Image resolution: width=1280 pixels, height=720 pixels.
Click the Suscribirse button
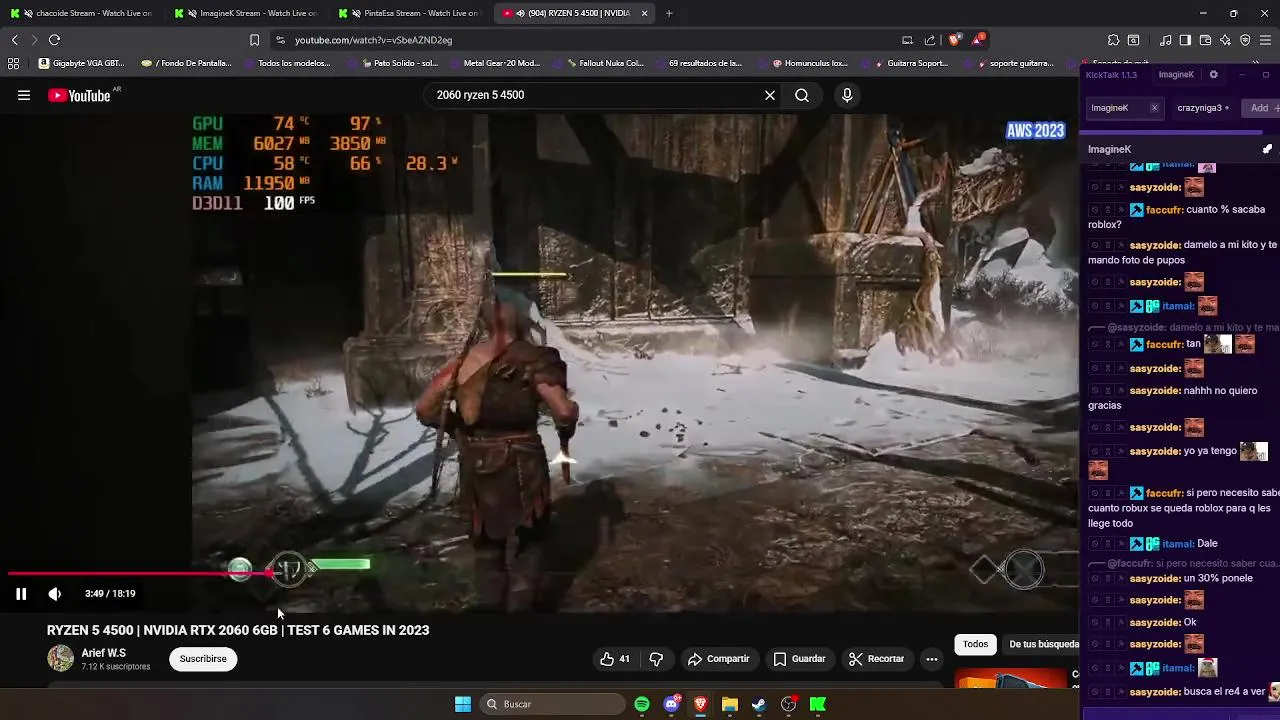tap(203, 659)
